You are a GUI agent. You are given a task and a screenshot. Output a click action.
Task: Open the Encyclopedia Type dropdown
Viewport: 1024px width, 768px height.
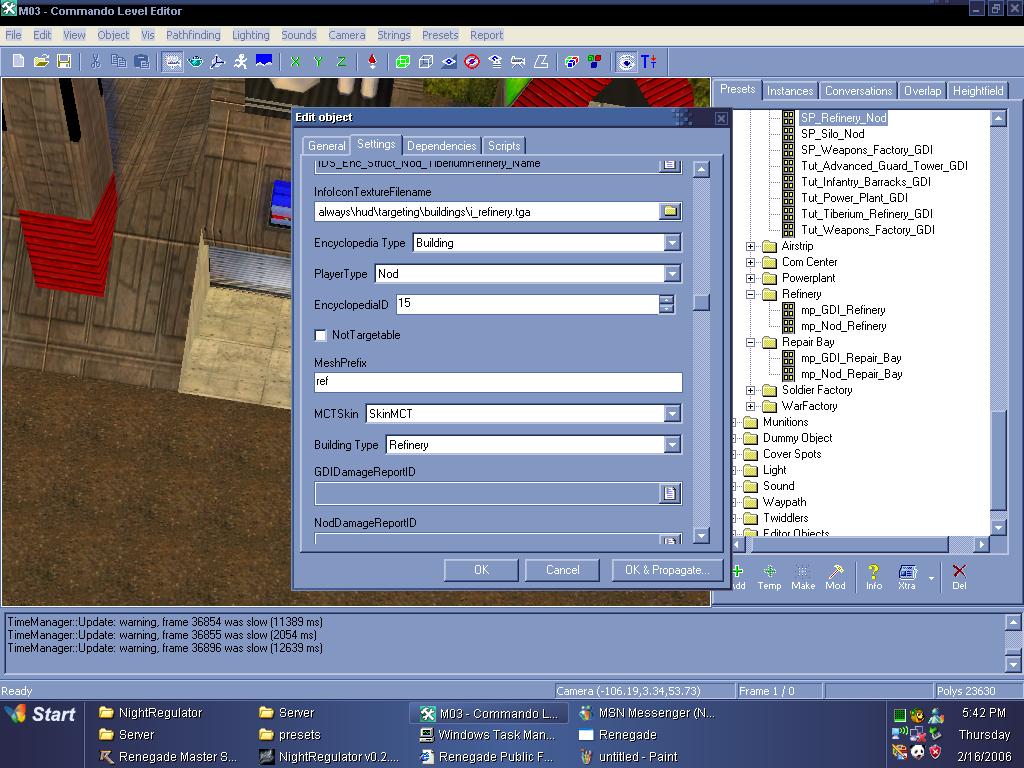coord(672,243)
